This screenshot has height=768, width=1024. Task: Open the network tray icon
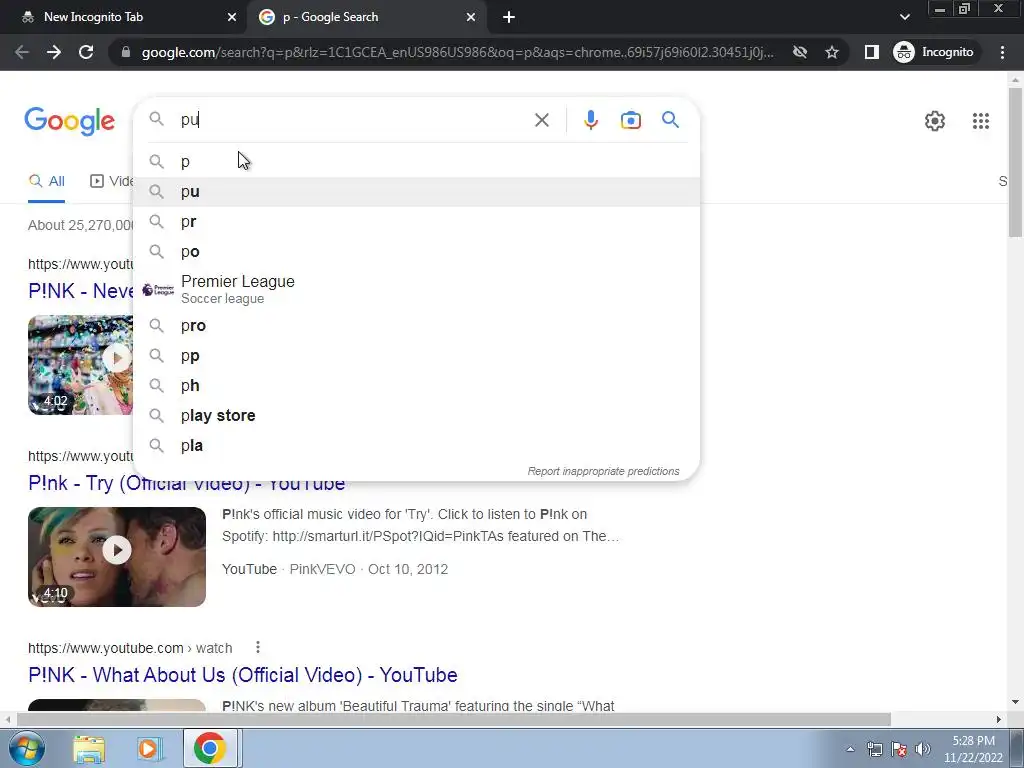pos(874,749)
